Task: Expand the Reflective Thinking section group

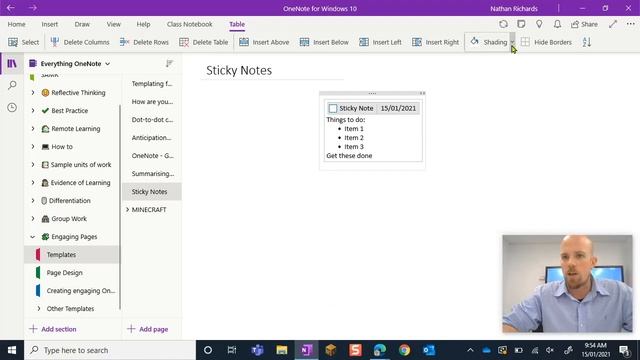Action: [33, 93]
